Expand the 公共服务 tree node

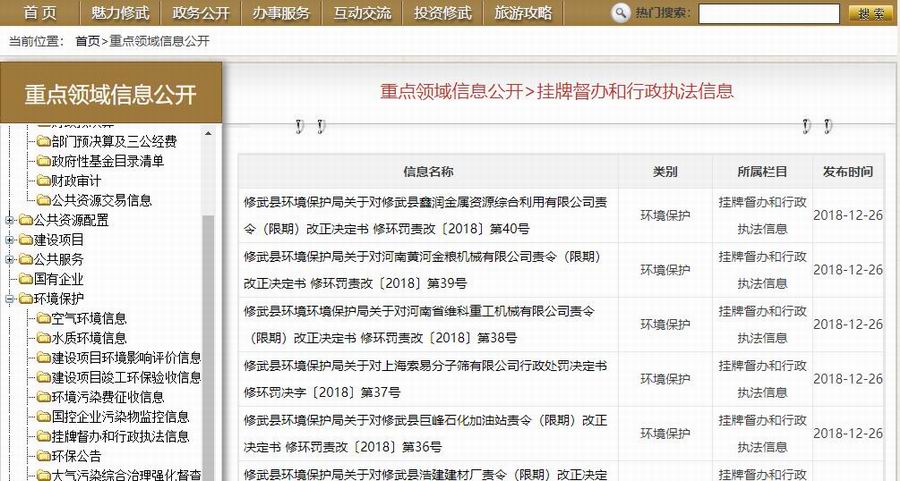point(9,259)
